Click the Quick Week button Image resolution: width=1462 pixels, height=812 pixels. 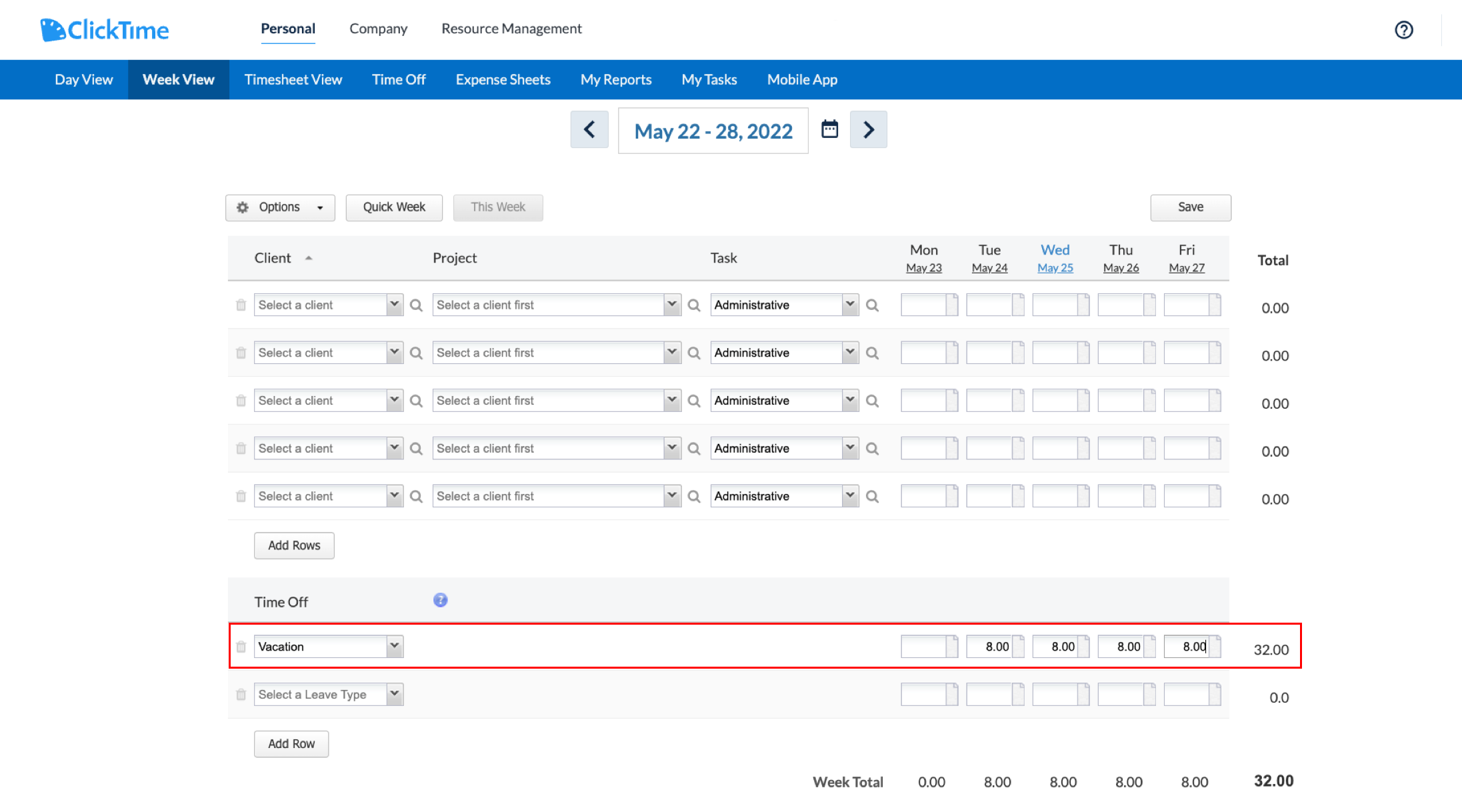tap(394, 207)
